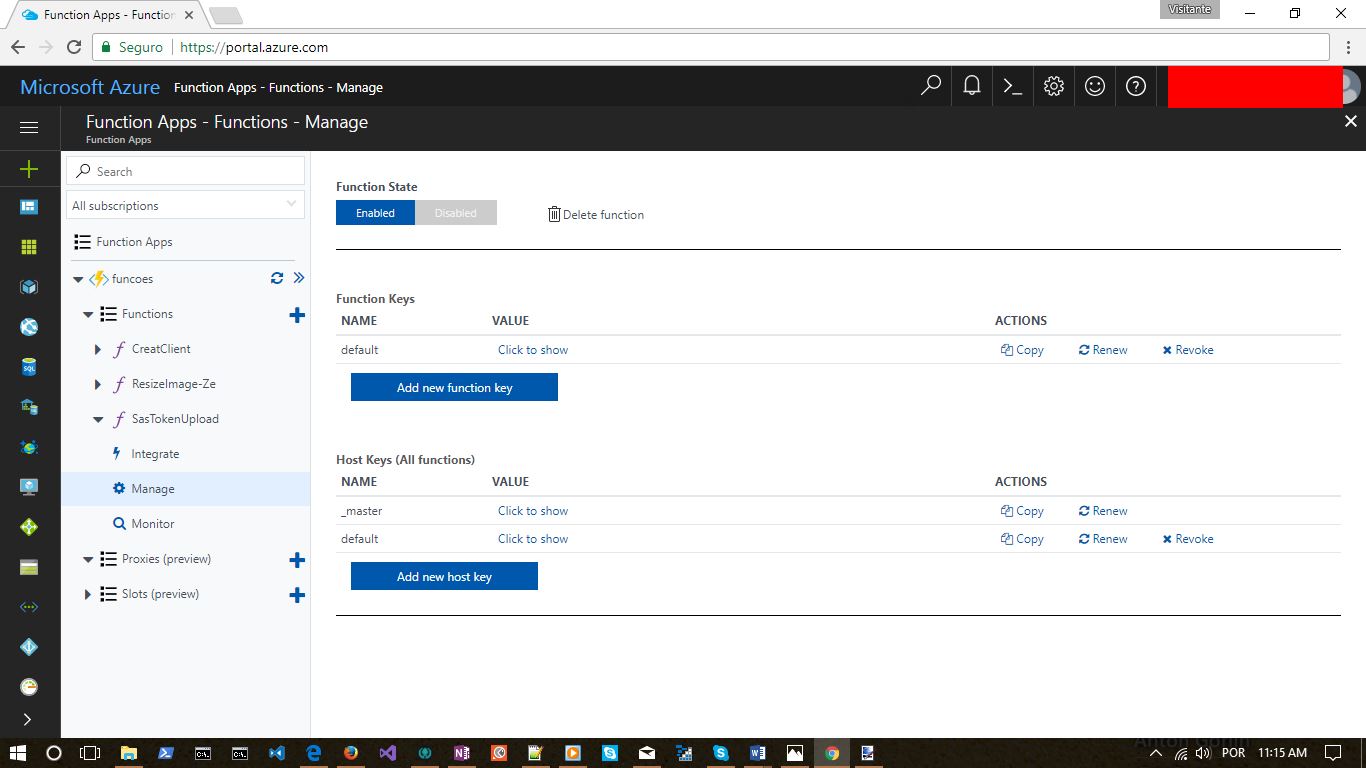Collapse the Proxies (preview) node
Screen dimensions: 1366x768
88,560
